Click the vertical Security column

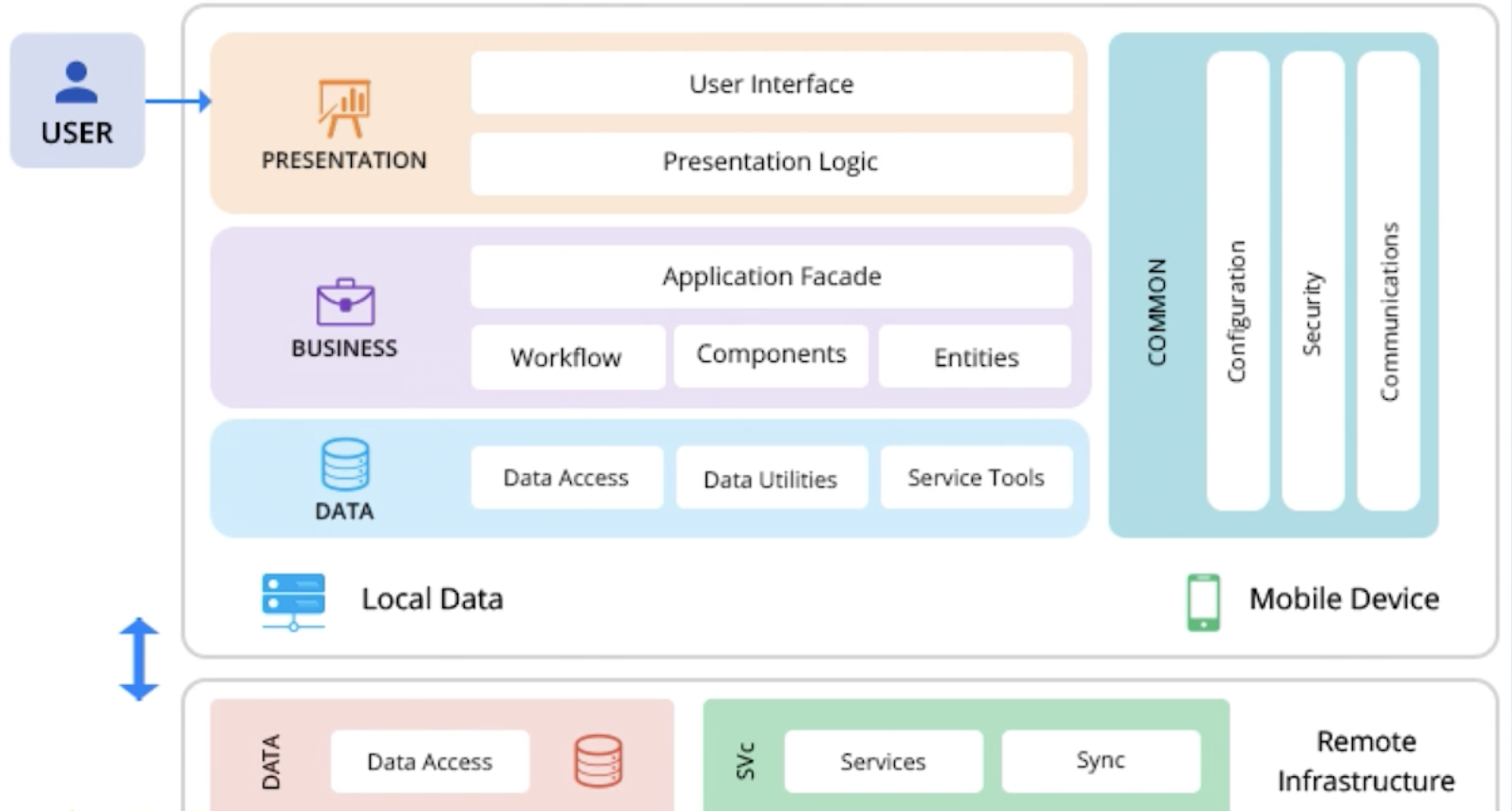click(1313, 282)
